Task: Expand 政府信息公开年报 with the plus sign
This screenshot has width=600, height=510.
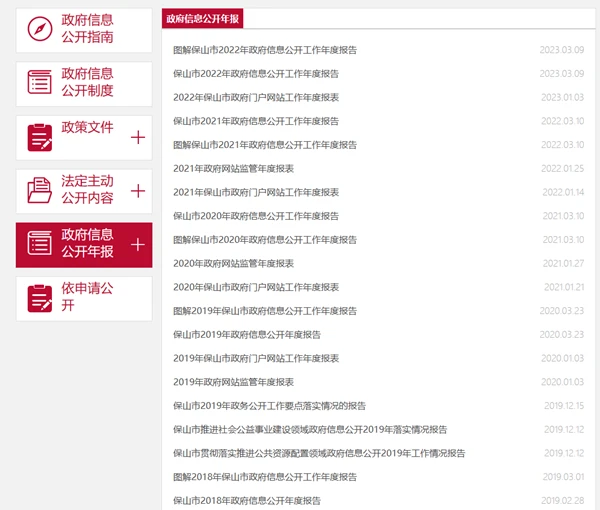Action: [138, 244]
